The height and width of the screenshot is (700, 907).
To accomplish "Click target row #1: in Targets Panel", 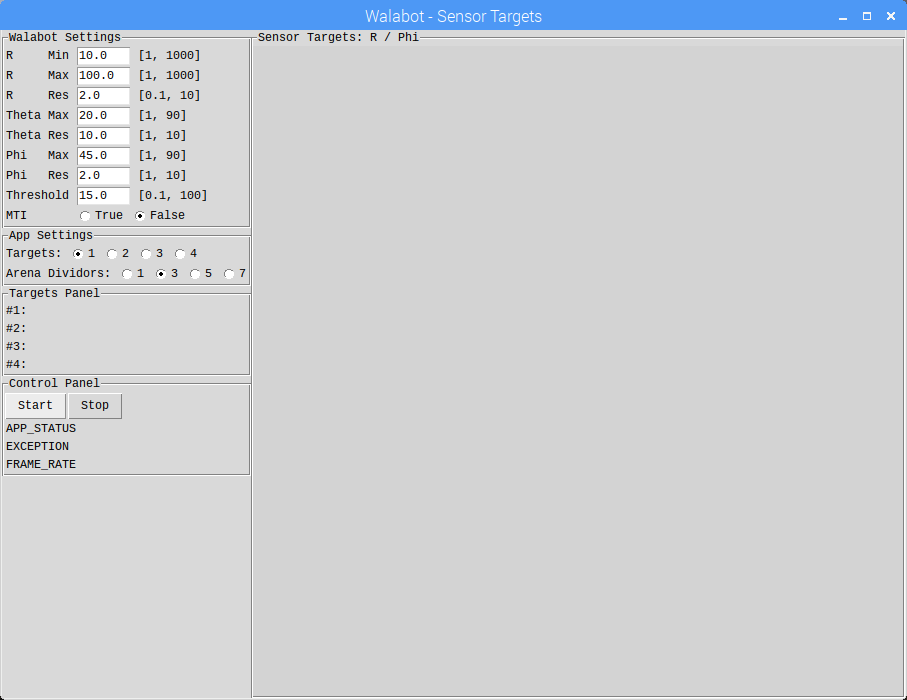I will click(16, 311).
